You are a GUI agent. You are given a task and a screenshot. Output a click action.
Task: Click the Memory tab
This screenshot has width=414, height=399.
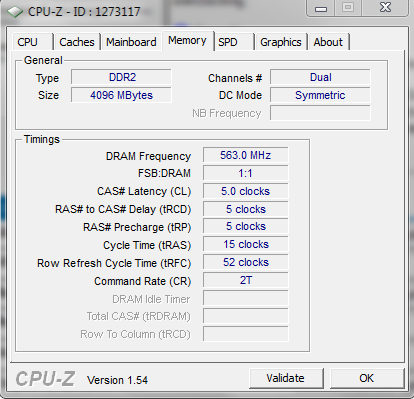[x=188, y=41]
